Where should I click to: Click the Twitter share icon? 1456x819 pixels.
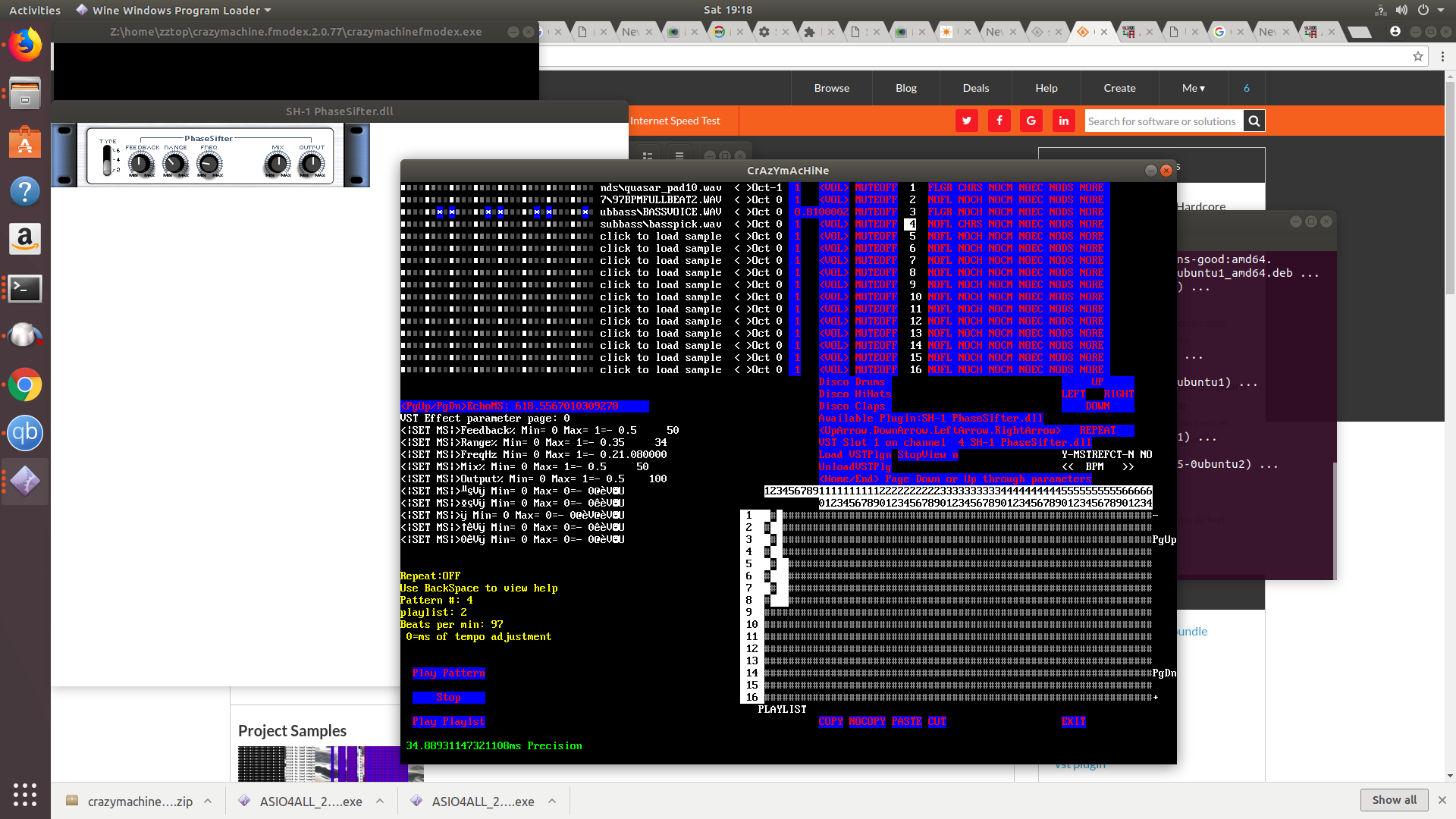(966, 121)
